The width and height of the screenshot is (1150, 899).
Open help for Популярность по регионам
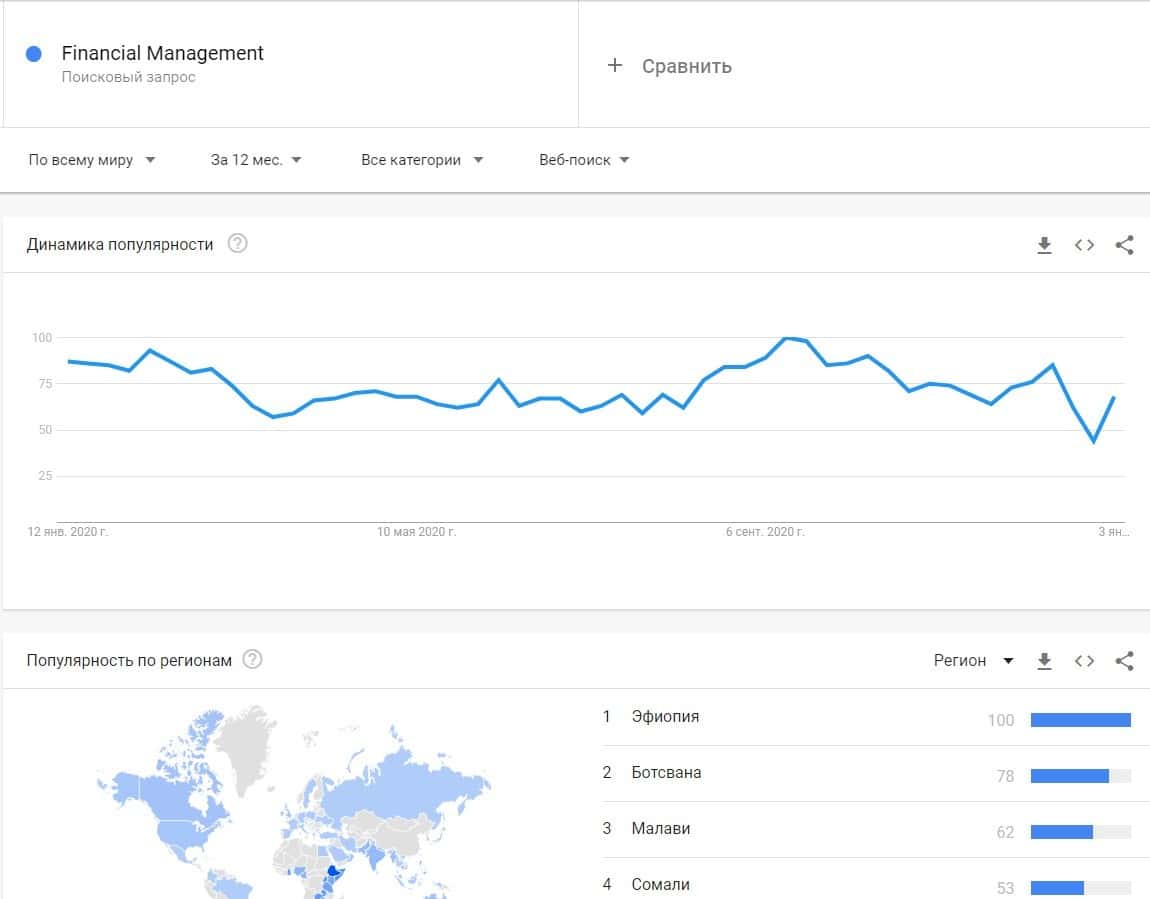coord(252,660)
